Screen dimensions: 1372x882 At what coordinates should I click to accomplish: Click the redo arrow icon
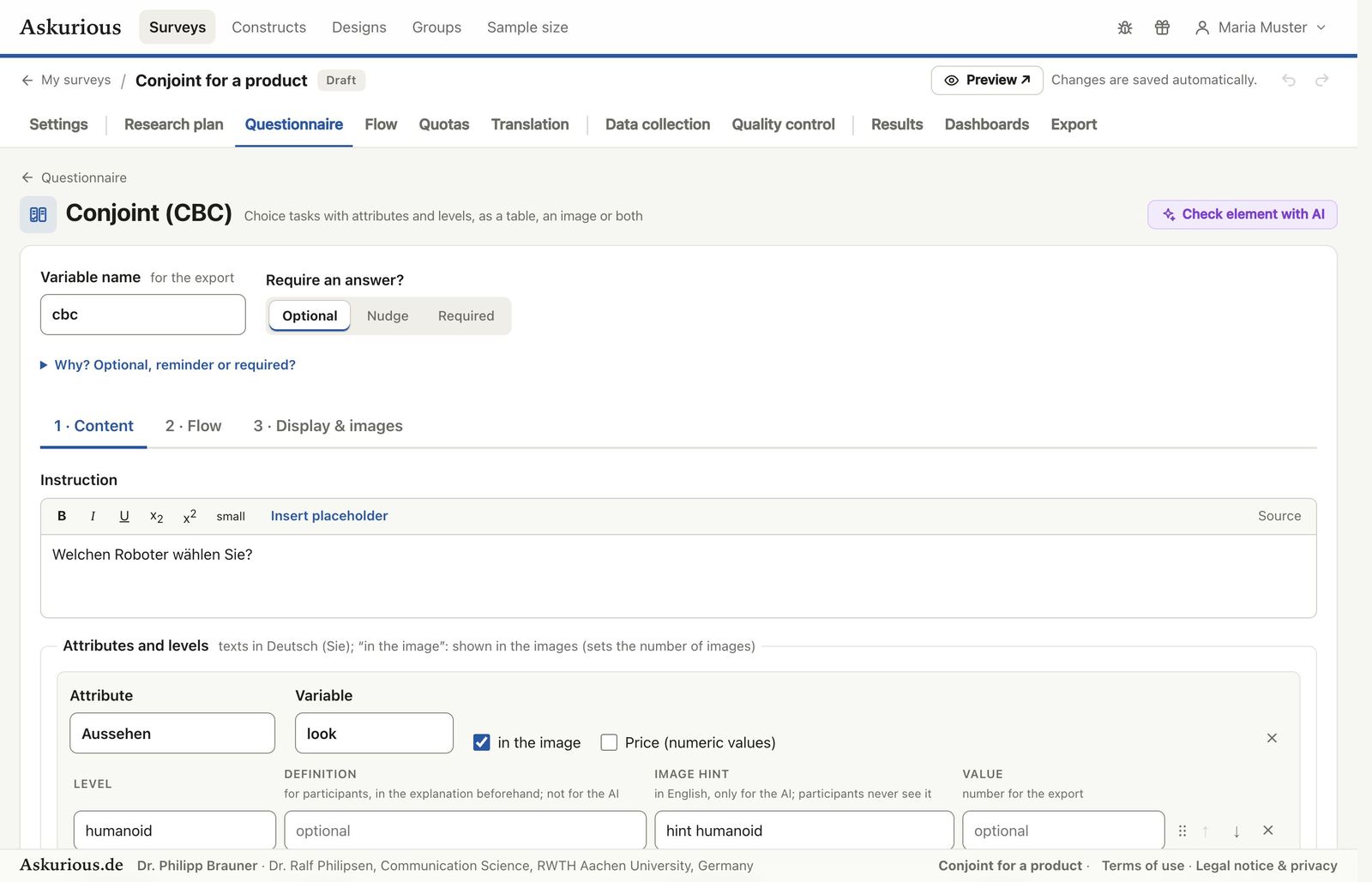[x=1322, y=80]
